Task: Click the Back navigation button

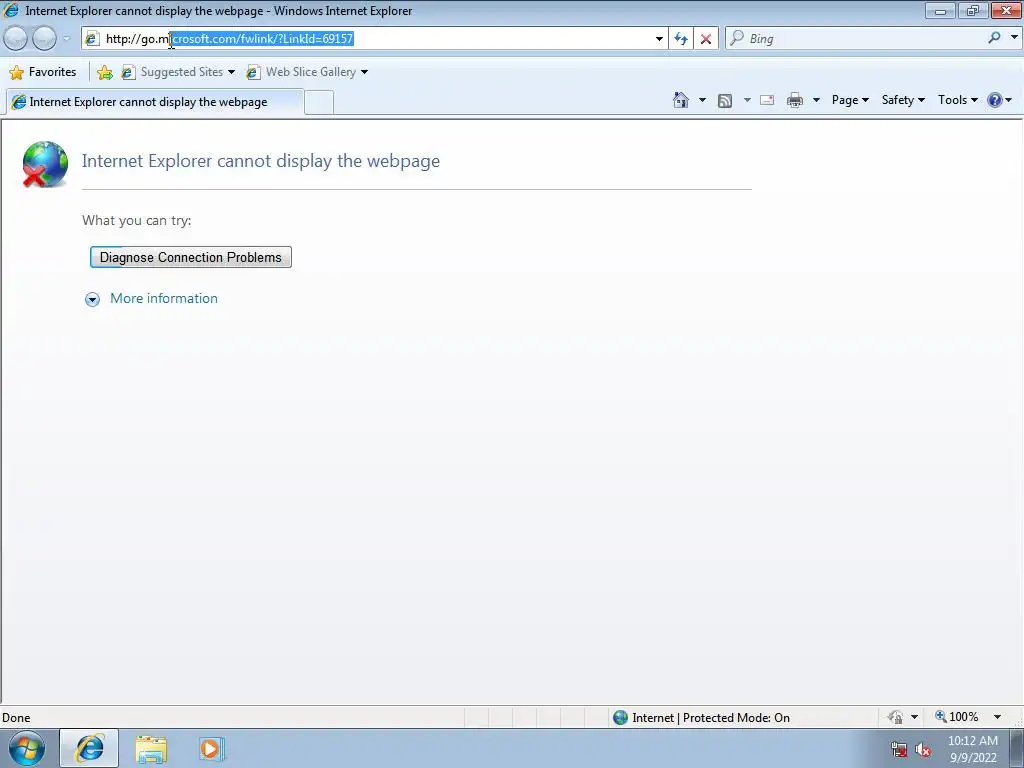Action: tap(16, 39)
